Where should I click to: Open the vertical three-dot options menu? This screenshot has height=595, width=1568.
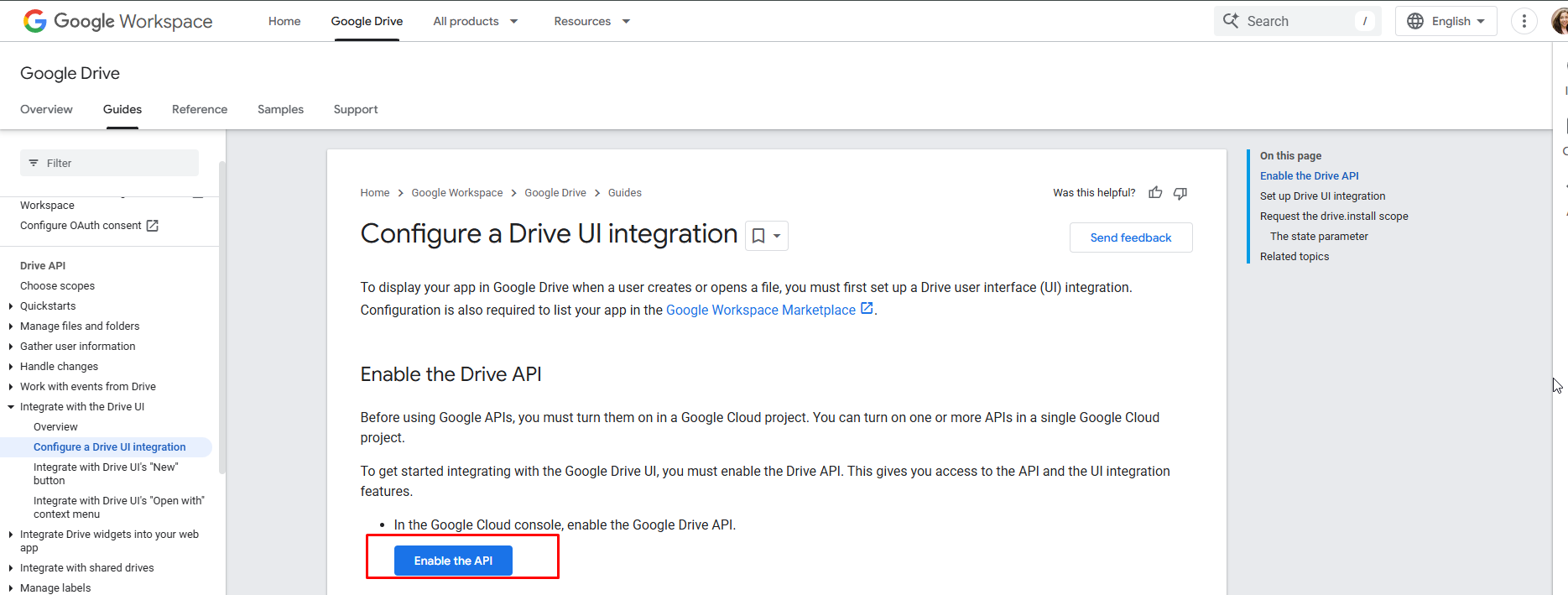(1524, 21)
